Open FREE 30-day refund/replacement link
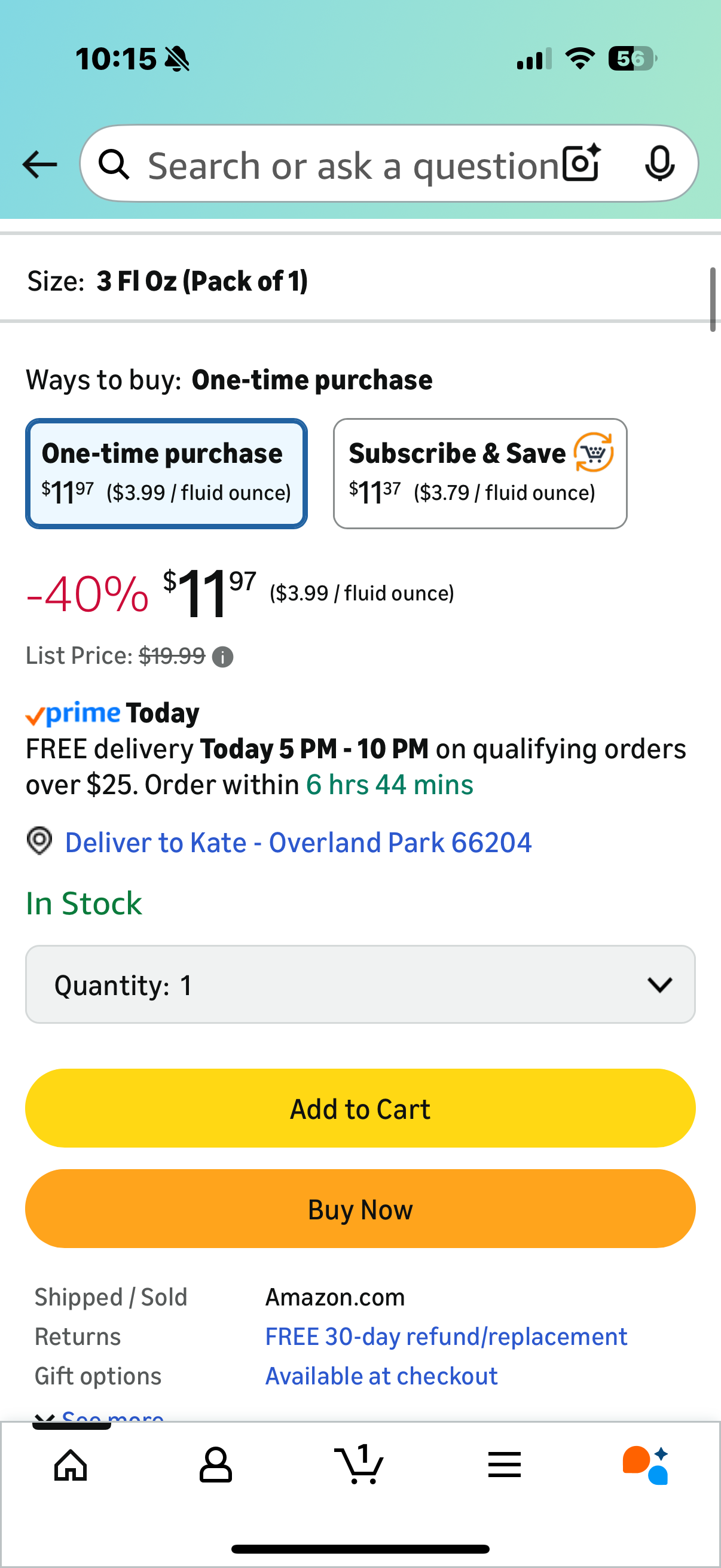 click(x=446, y=1336)
